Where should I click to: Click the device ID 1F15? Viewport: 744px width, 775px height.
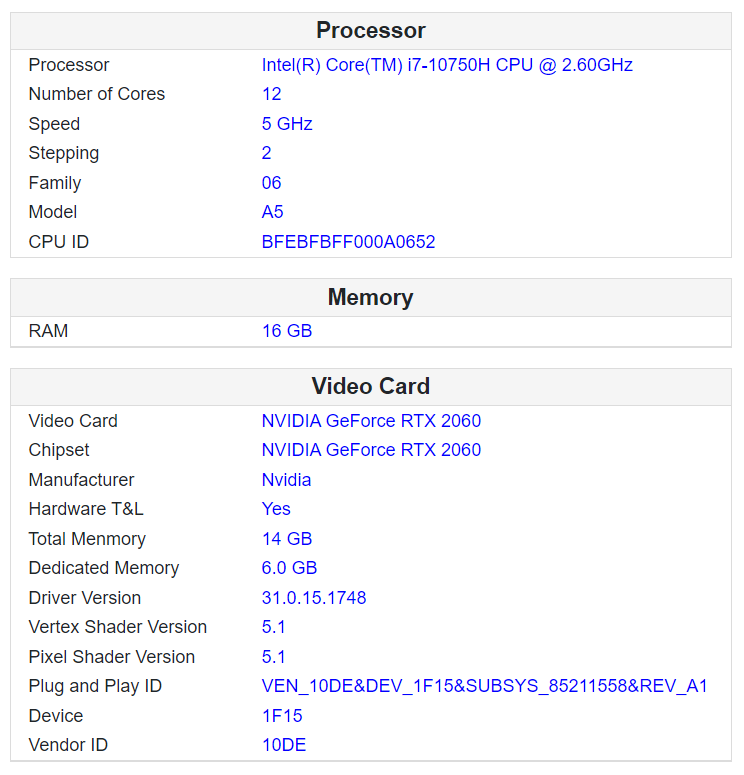(282, 716)
